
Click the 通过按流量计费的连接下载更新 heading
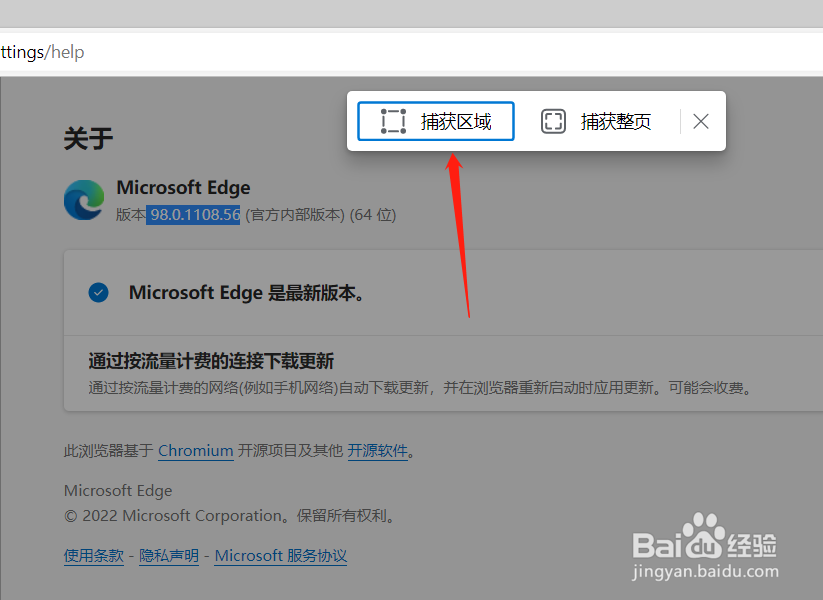[x=211, y=361]
